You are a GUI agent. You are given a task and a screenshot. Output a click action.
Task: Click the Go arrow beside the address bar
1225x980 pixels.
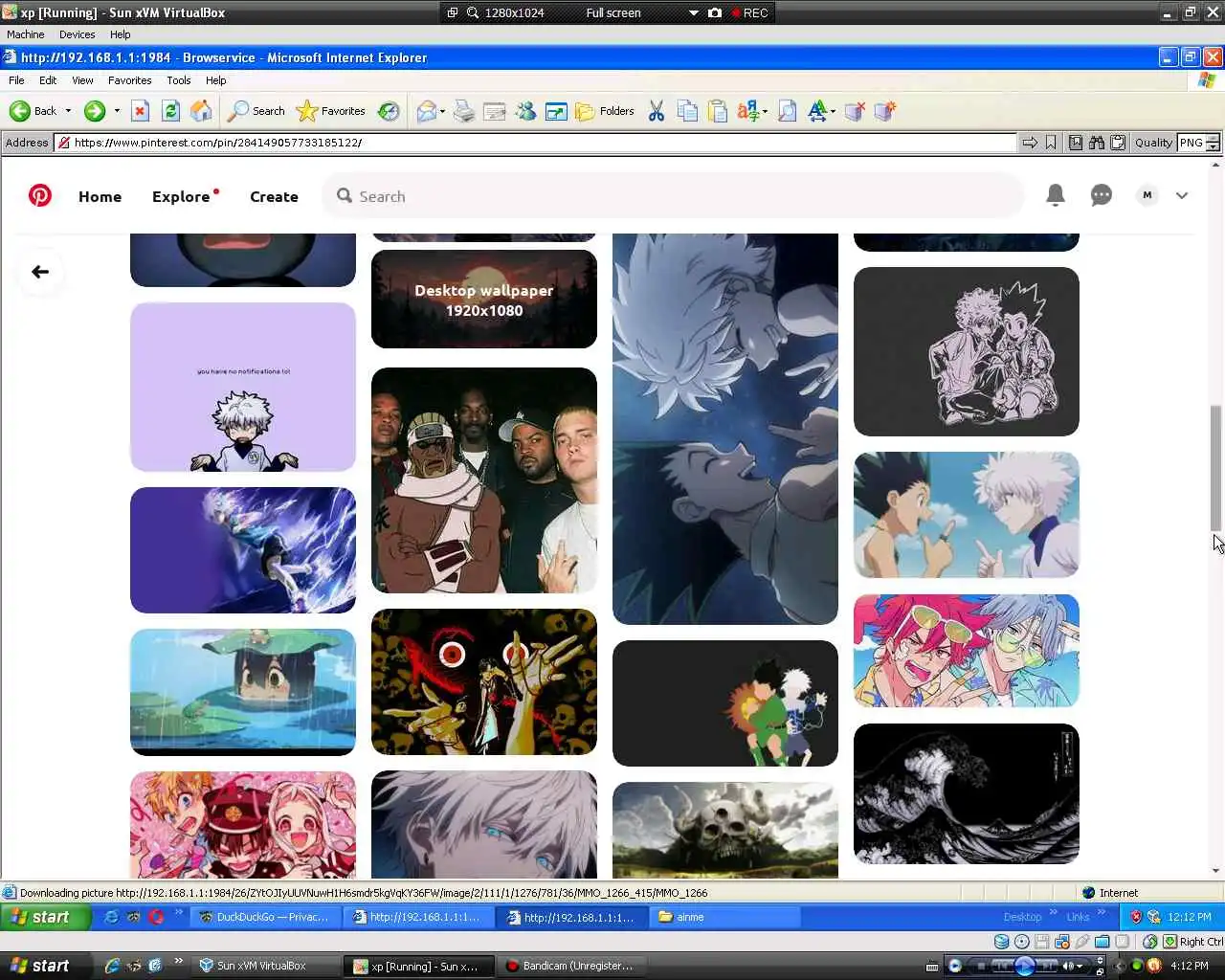pos(1030,143)
